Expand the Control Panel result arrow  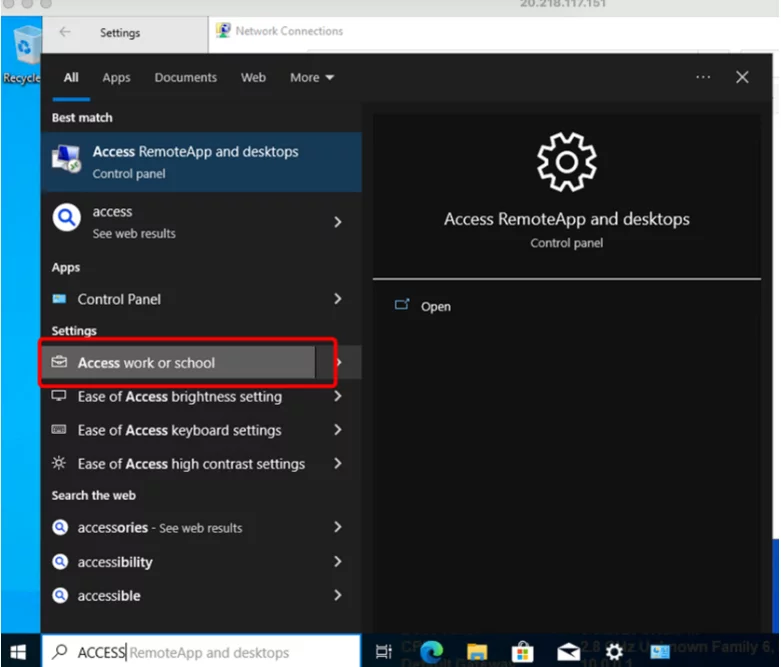pos(338,299)
